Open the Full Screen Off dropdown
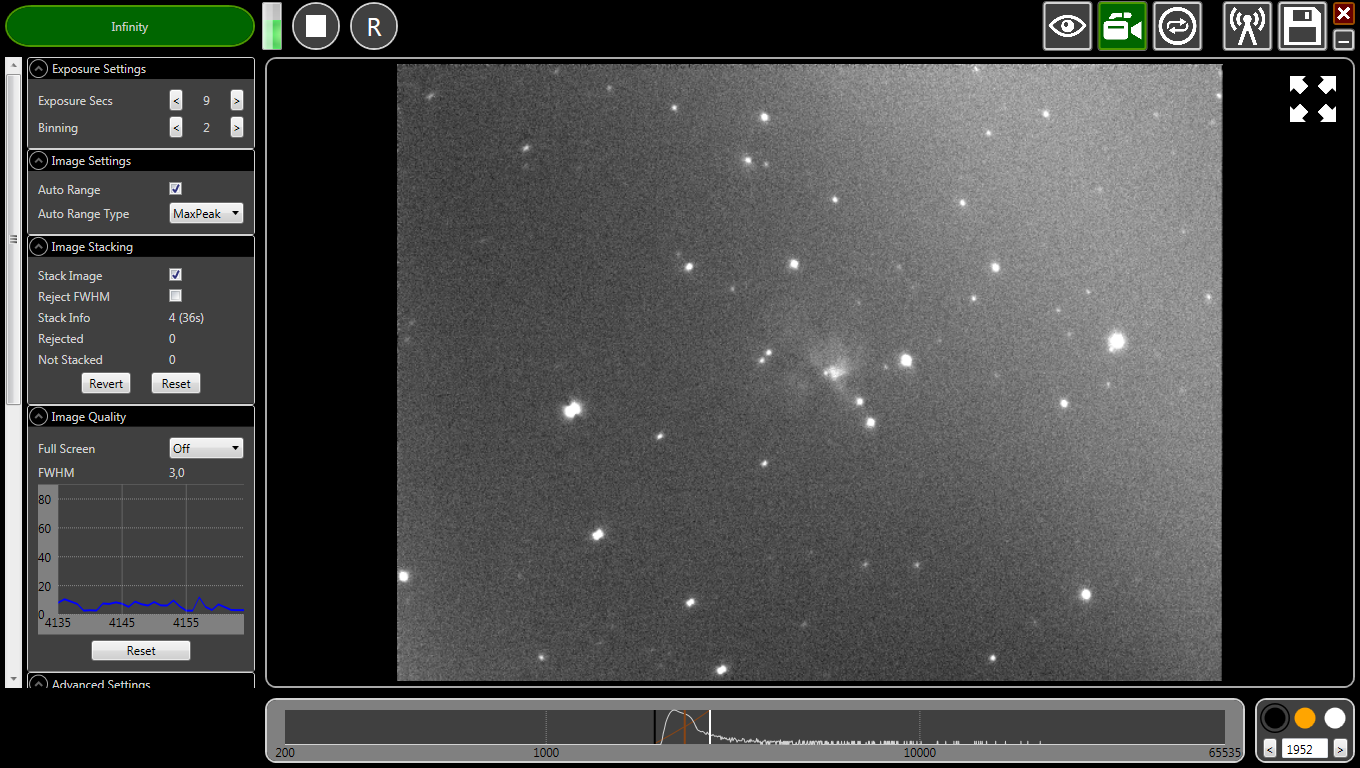The height and width of the screenshot is (768, 1360). coord(206,449)
